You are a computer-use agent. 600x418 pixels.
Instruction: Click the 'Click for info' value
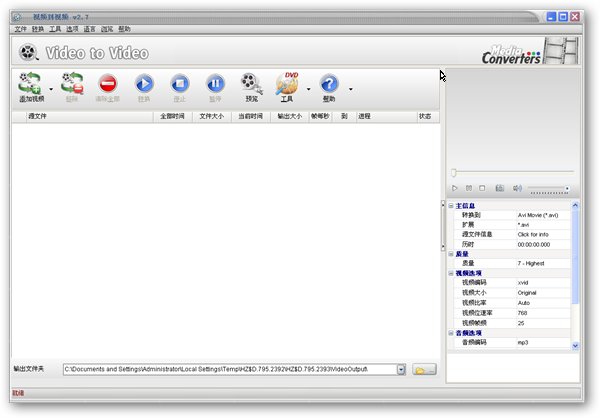pyautogui.click(x=533, y=234)
